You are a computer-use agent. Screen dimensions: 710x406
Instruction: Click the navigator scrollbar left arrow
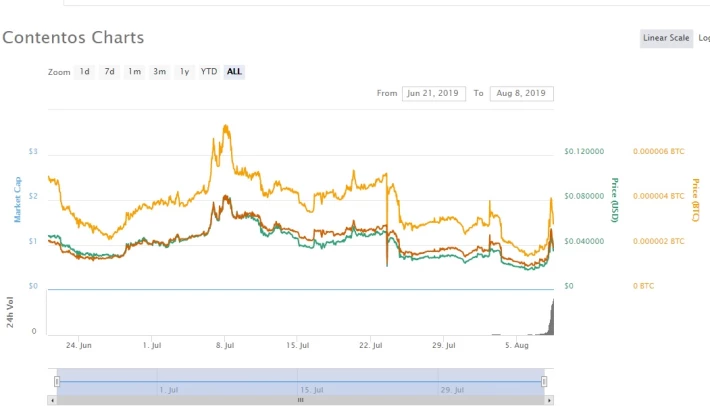click(53, 400)
